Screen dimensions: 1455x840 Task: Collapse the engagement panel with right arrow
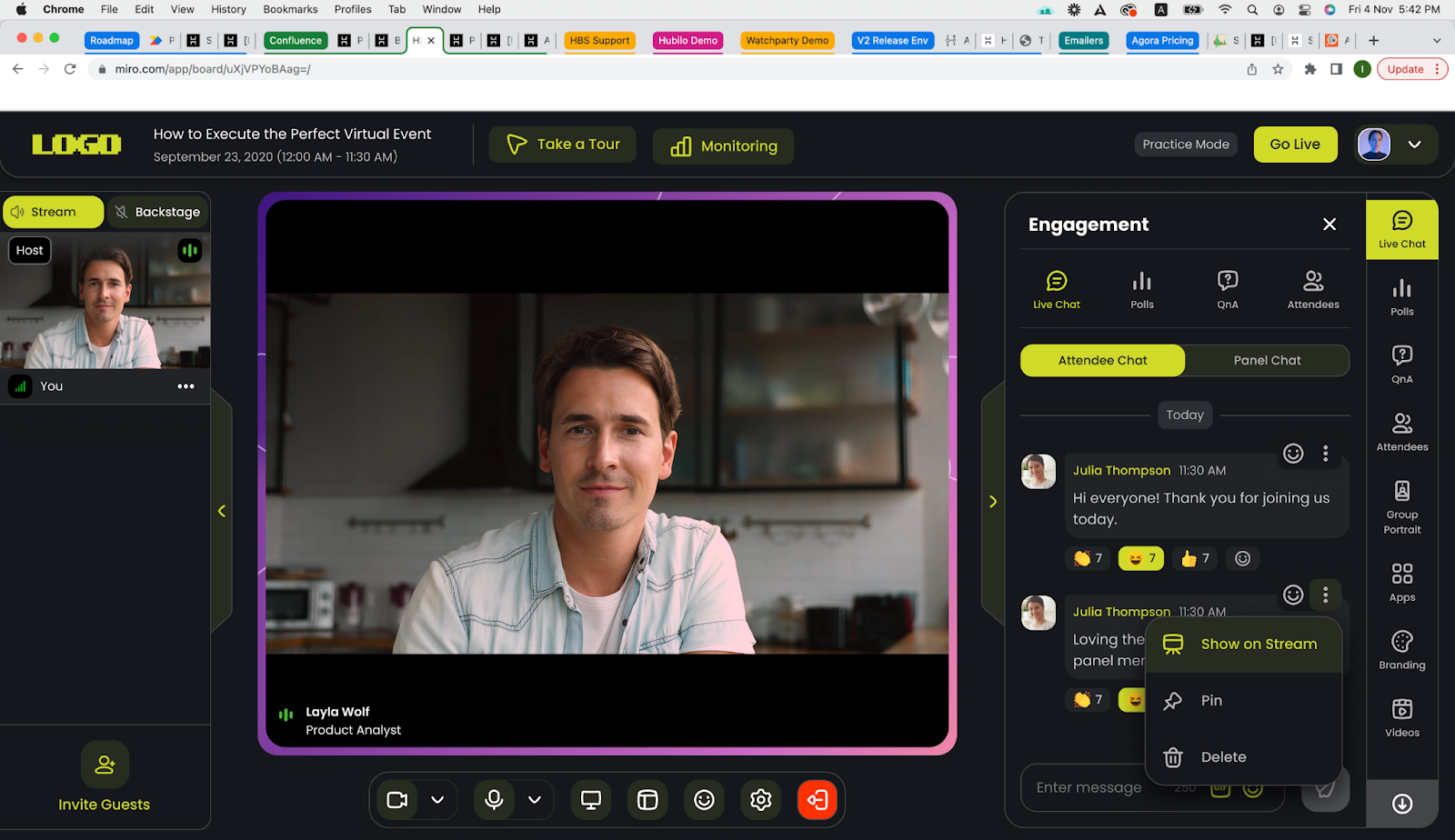coord(992,502)
